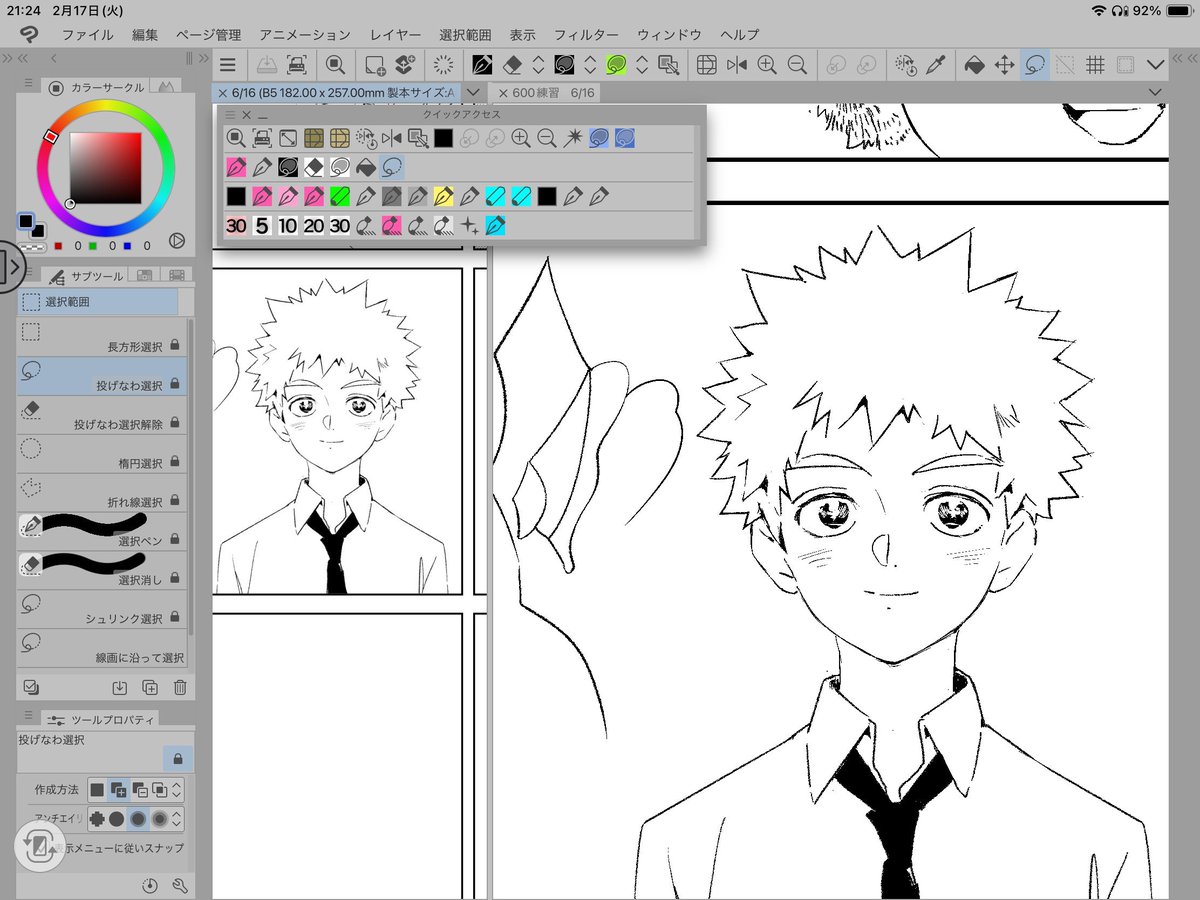
Task: Open the hamburger menu in command bar
Action: point(228,65)
